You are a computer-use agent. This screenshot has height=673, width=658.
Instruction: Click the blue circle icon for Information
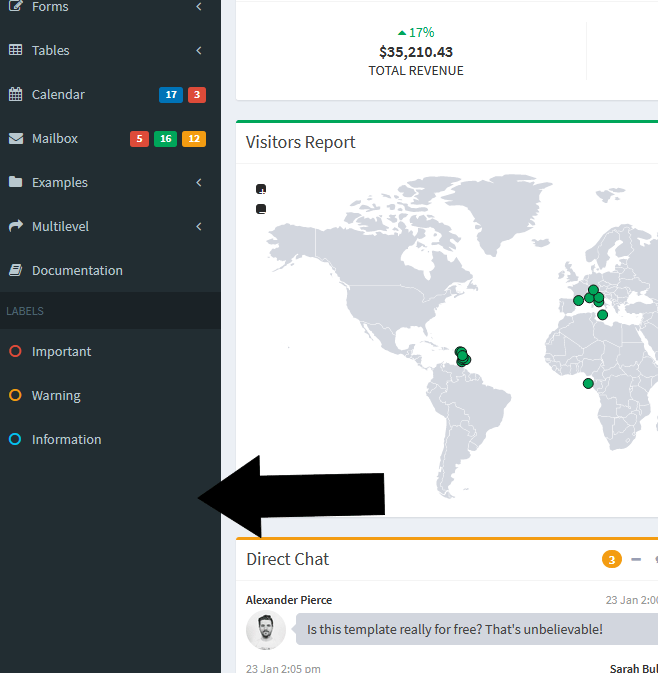15,439
